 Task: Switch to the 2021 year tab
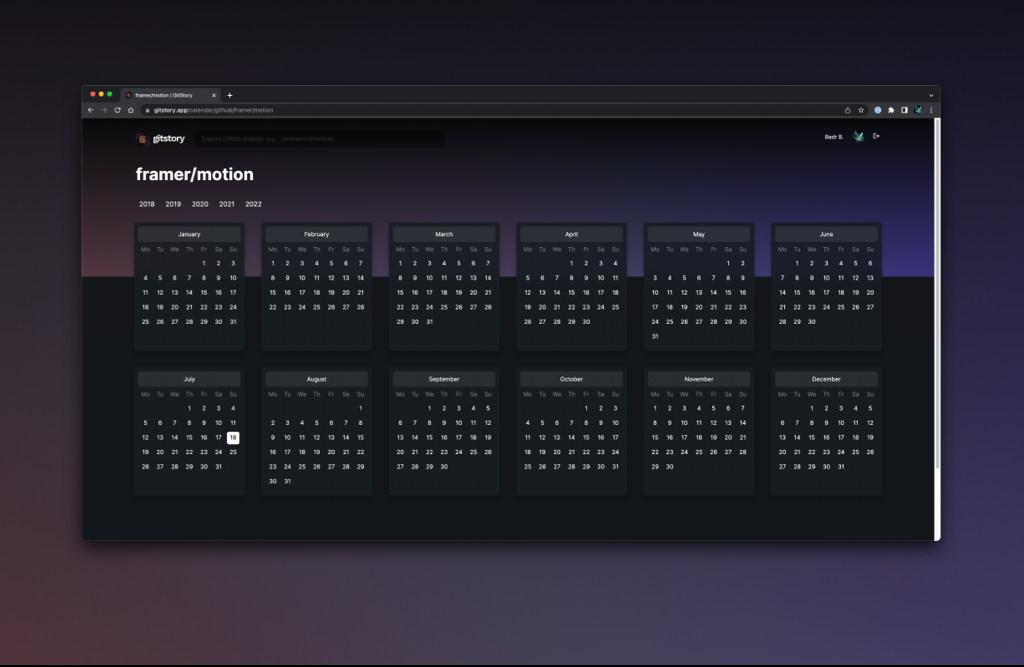pos(227,204)
